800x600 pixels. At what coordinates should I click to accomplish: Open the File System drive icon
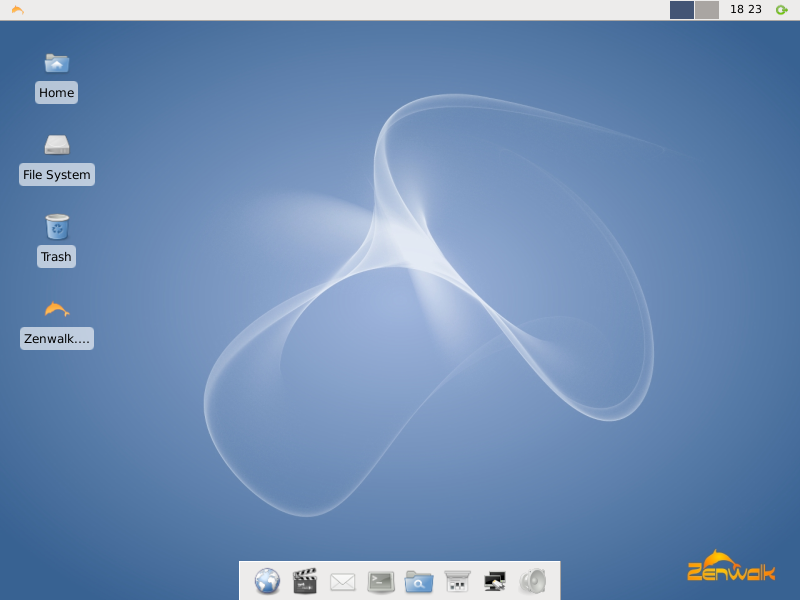(x=57, y=145)
